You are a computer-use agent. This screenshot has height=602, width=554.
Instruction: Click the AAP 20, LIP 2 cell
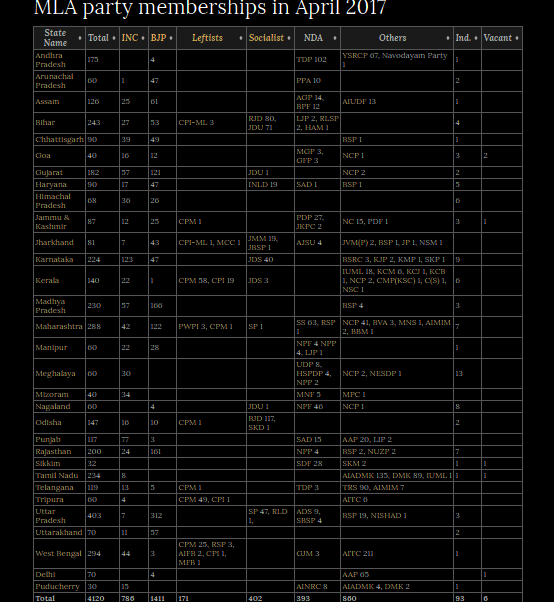pyautogui.click(x=397, y=440)
